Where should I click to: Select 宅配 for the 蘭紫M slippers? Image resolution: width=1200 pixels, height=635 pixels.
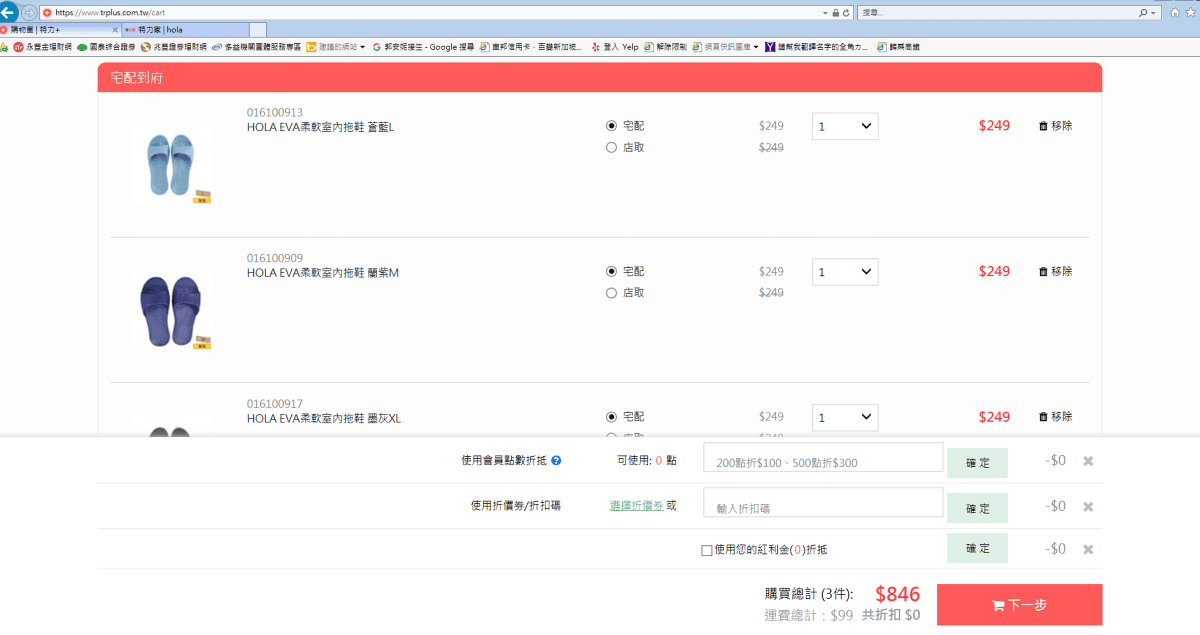coord(611,271)
